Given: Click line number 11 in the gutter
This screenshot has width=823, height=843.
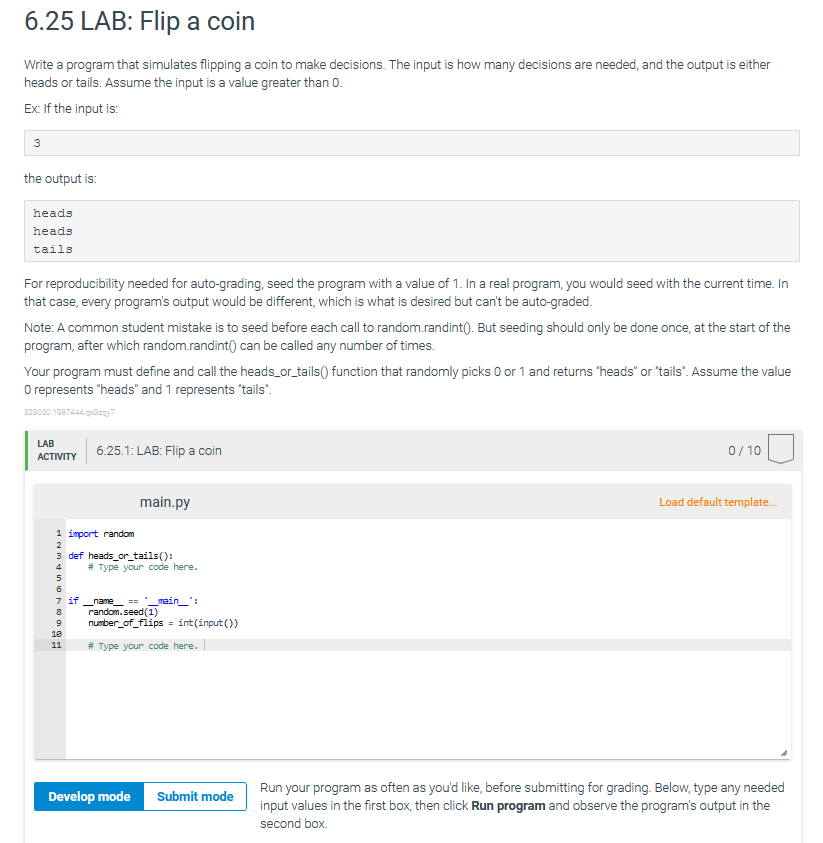Looking at the screenshot, I should pos(57,644).
